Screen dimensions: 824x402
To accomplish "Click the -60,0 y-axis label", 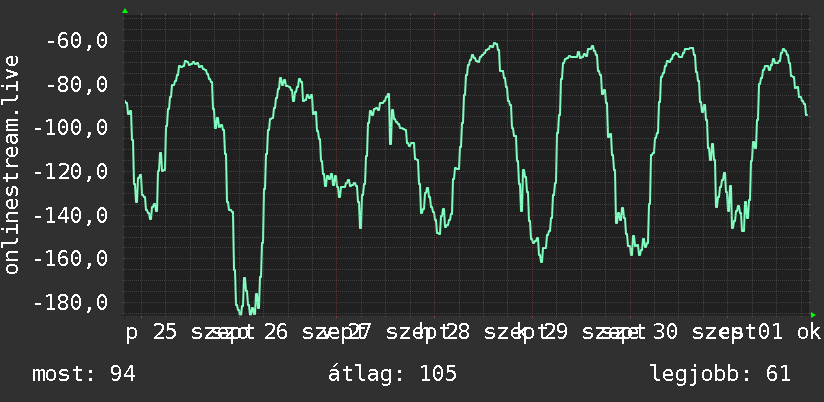I will 77,40.
